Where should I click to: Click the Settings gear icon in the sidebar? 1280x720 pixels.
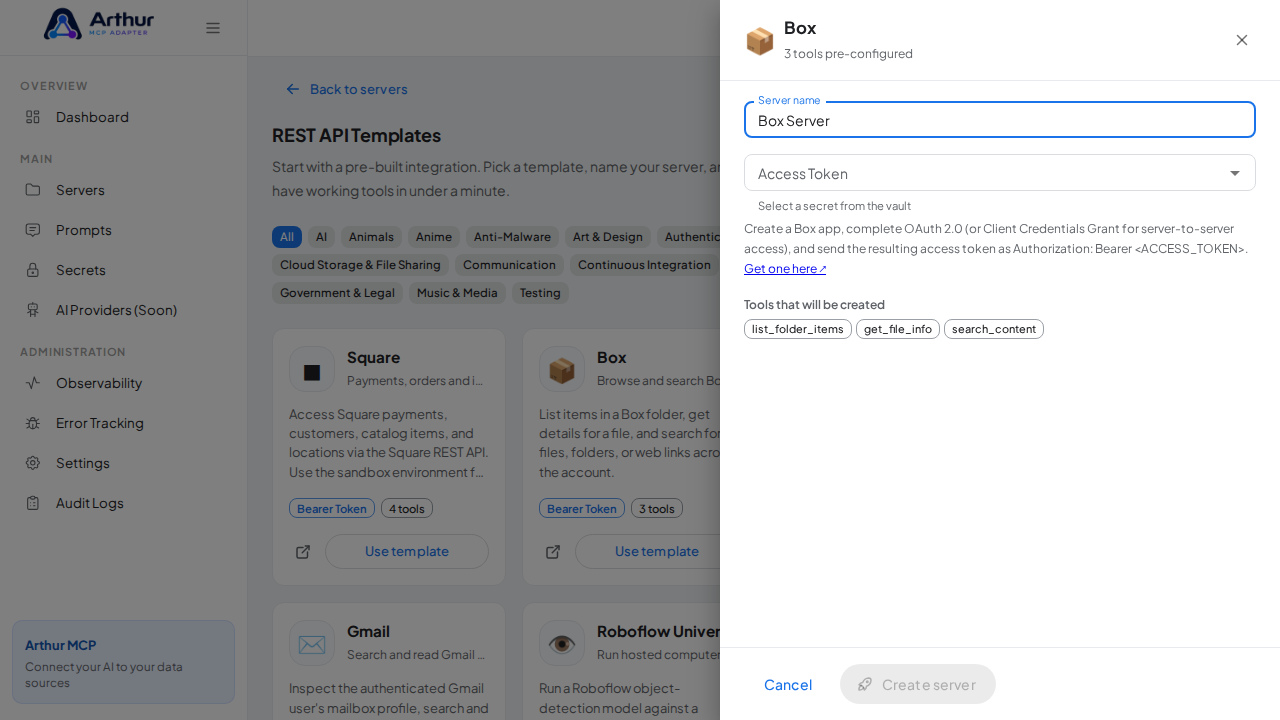point(33,463)
